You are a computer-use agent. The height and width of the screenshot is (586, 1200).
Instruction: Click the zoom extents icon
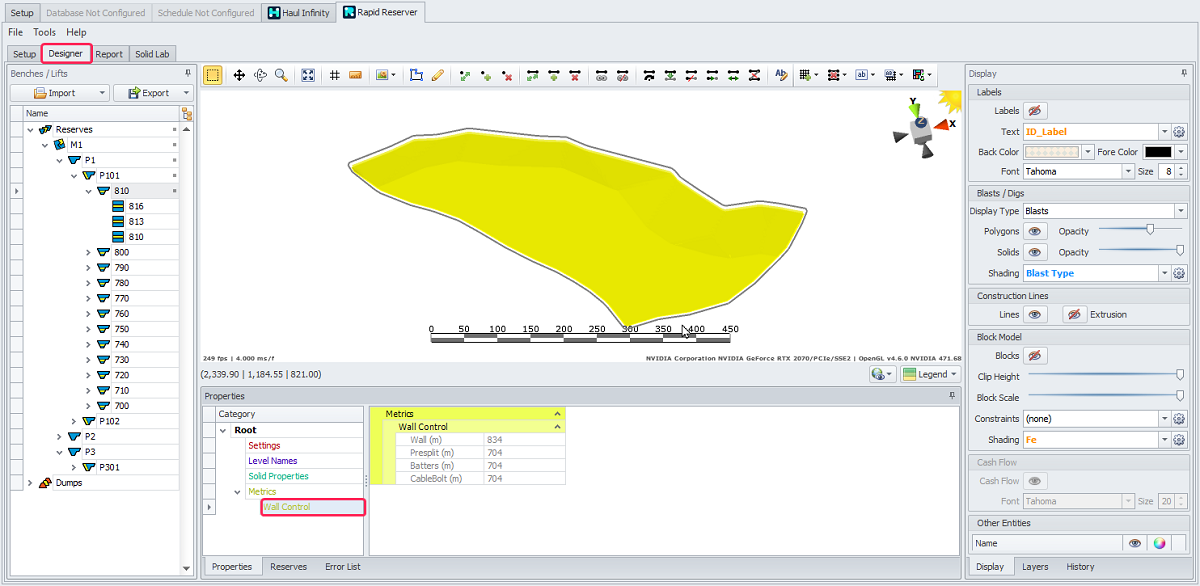308,75
